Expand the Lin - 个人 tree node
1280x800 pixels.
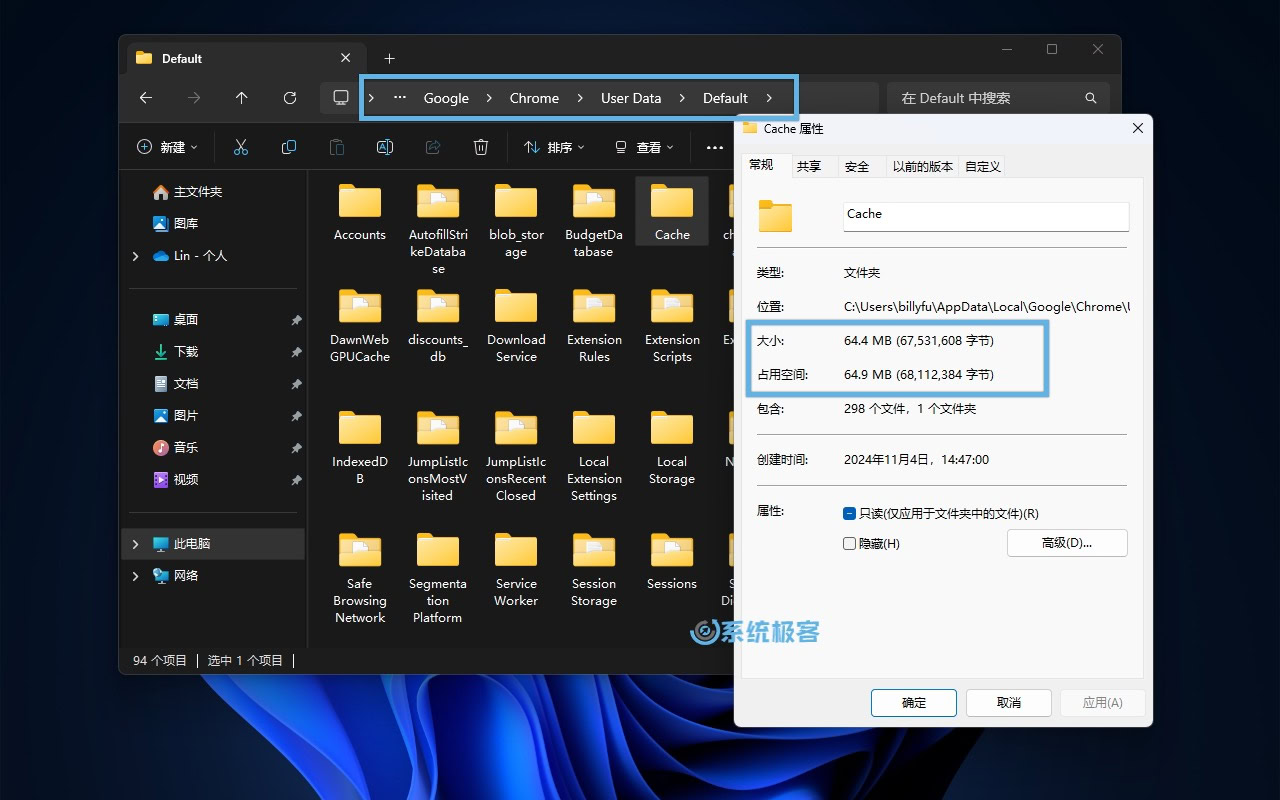click(x=136, y=256)
